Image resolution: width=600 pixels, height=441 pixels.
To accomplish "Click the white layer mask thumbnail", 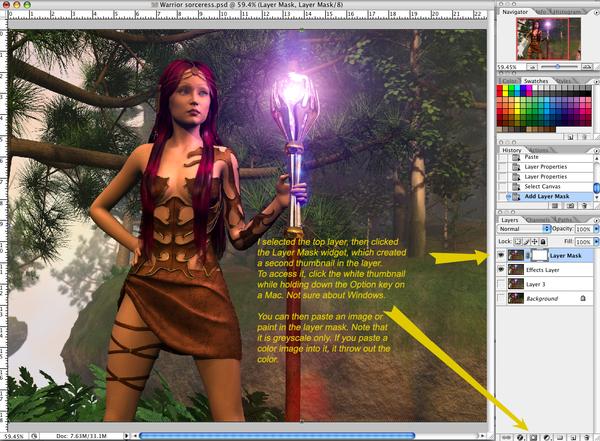I will tap(539, 255).
